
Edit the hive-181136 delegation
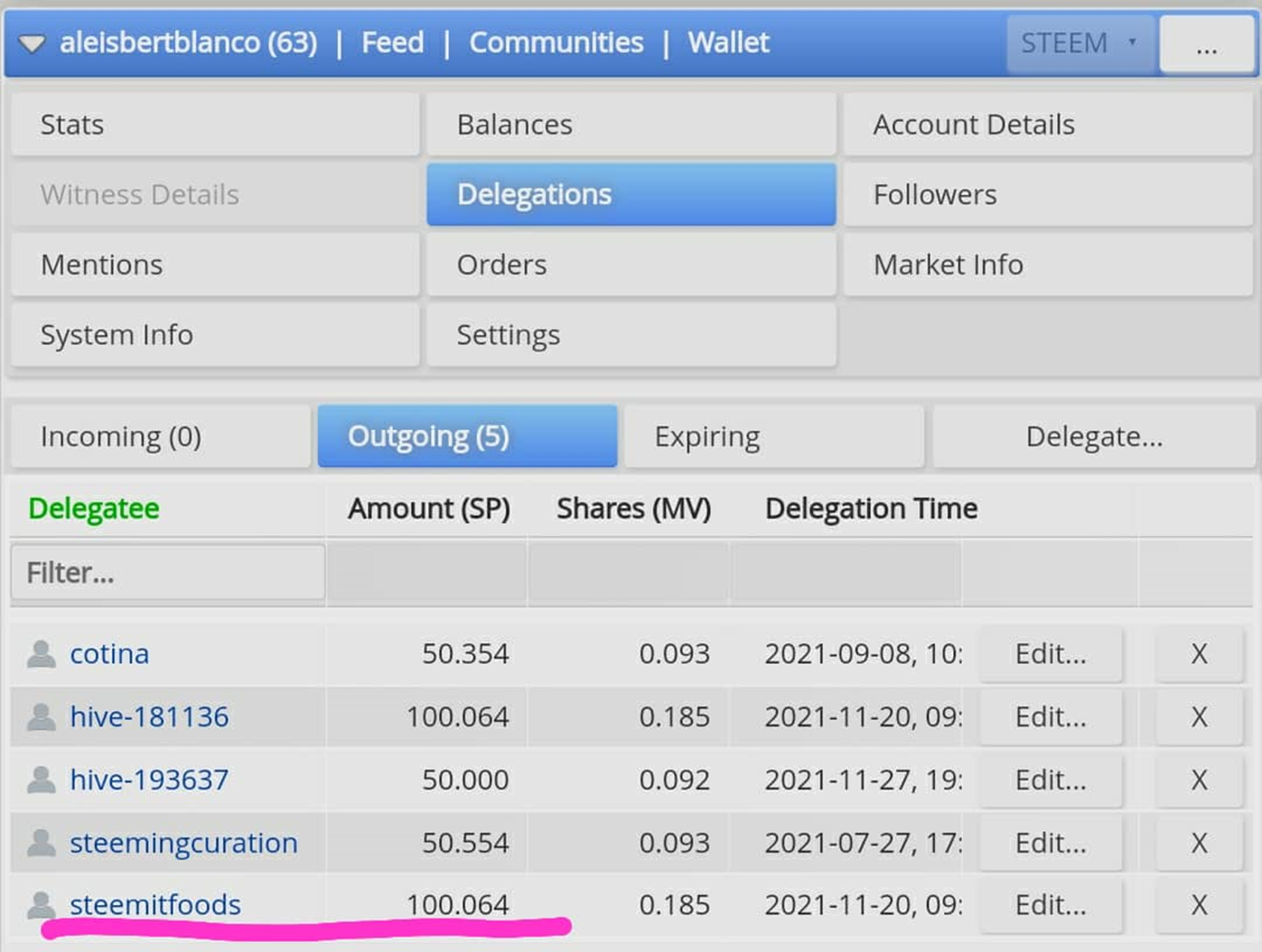pyautogui.click(x=1051, y=717)
